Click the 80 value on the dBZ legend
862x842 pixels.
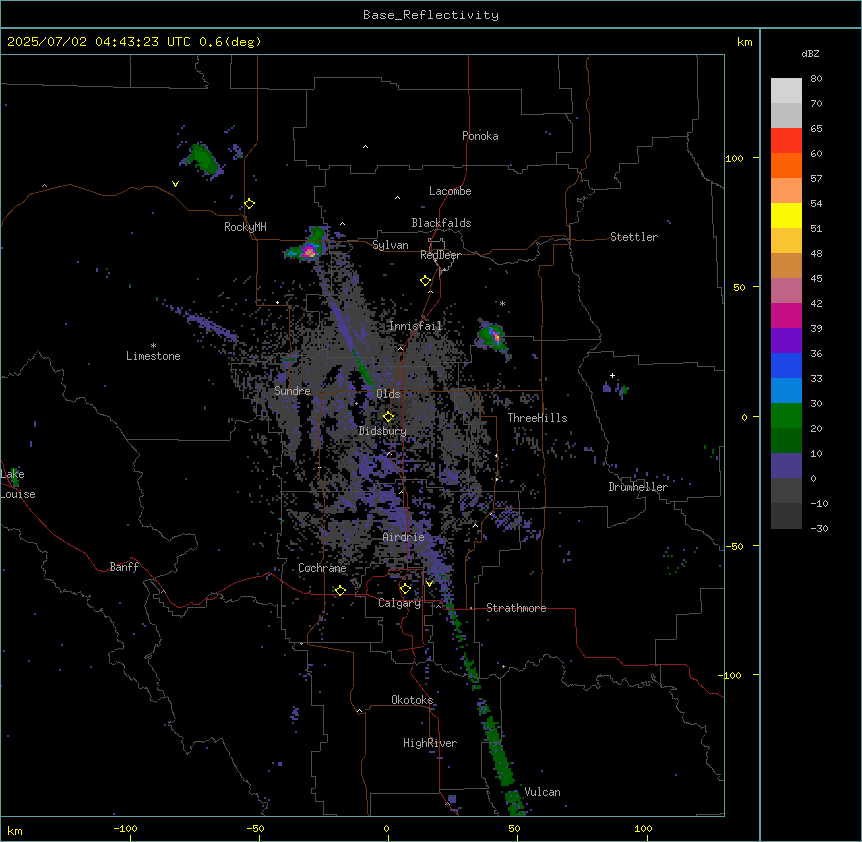pos(816,79)
